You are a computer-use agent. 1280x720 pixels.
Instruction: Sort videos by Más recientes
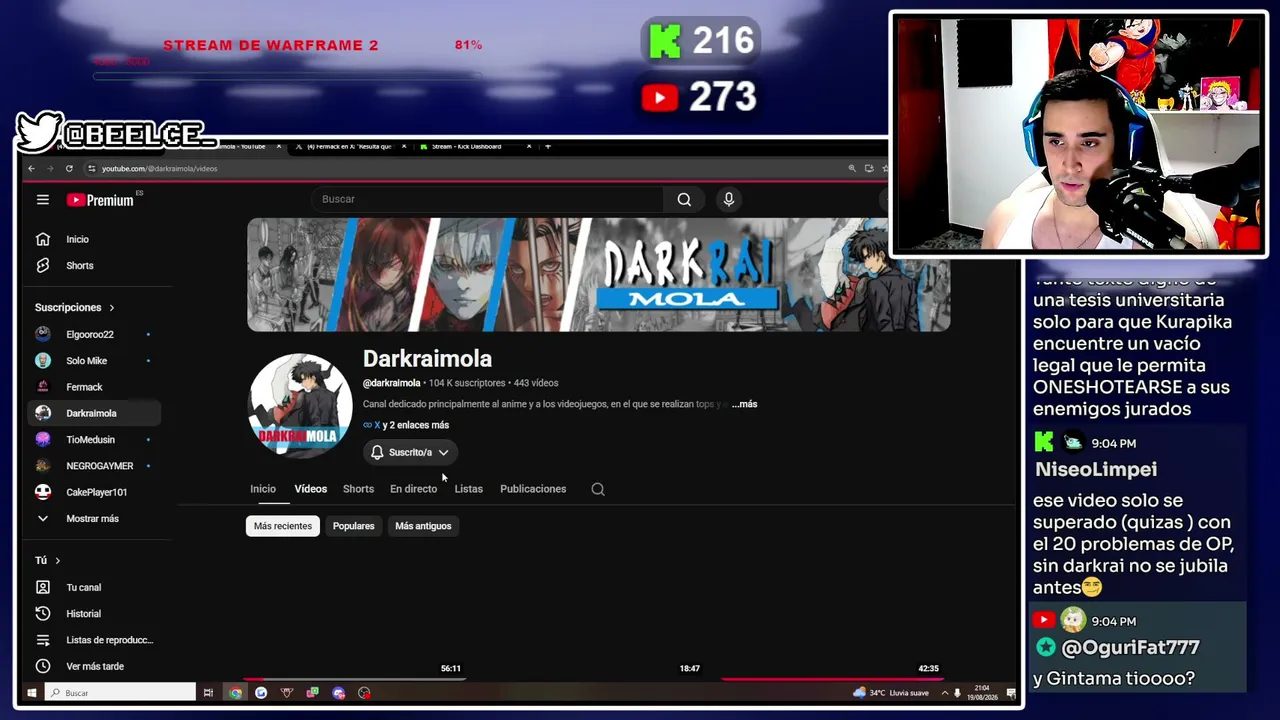[283, 526]
